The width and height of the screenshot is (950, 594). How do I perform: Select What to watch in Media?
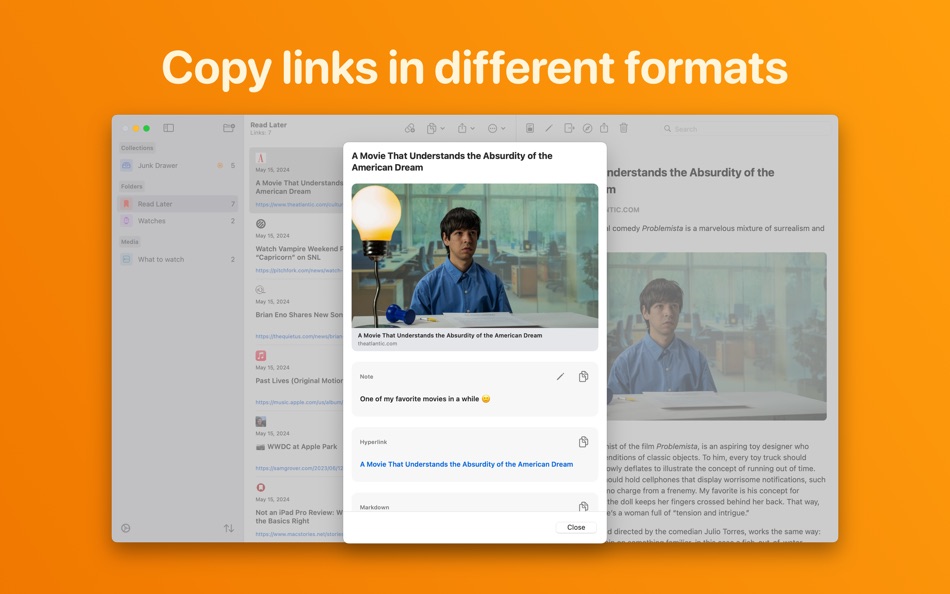pos(178,259)
